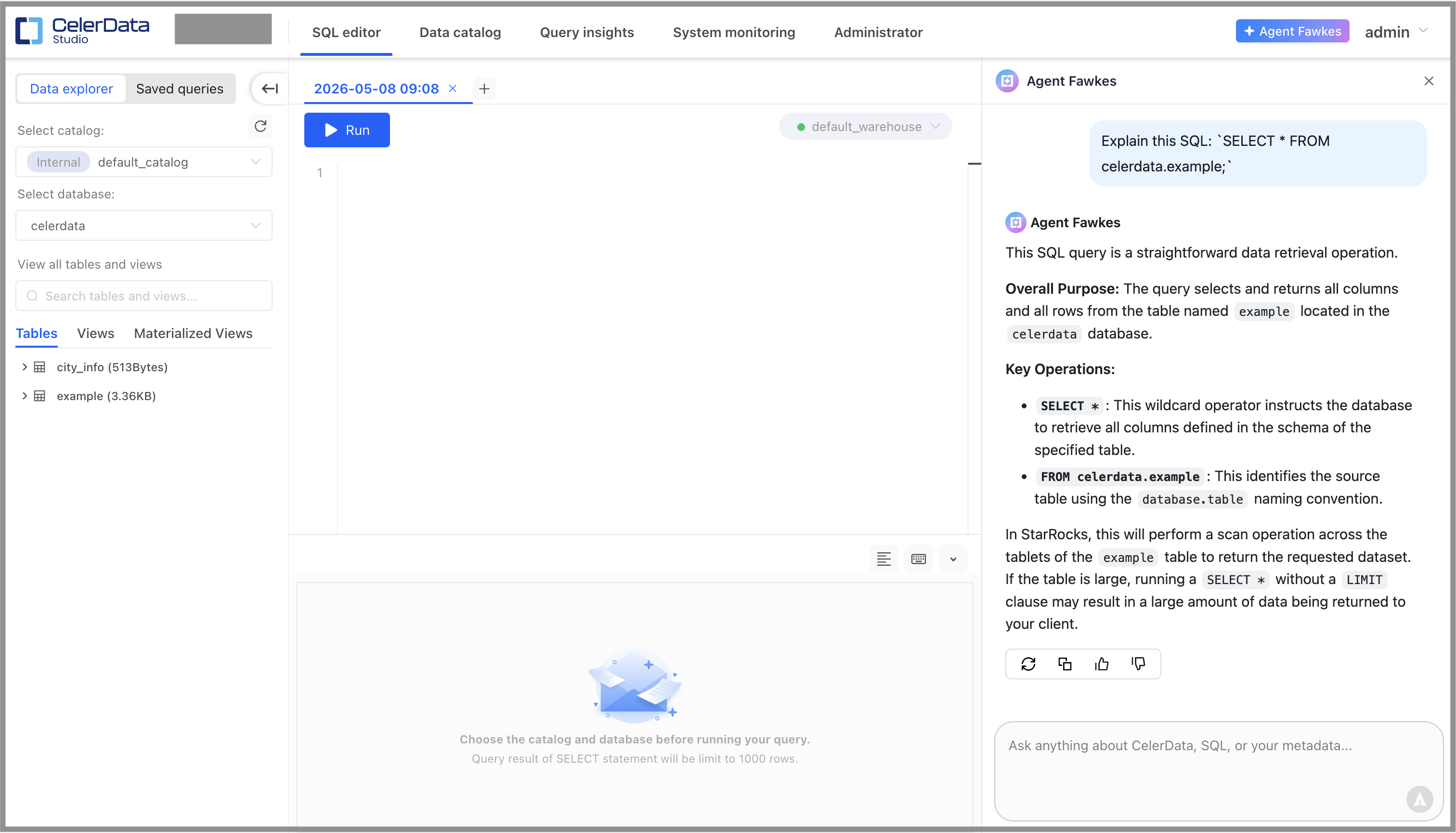
Task: Select the Tables tab
Action: [x=37, y=334]
